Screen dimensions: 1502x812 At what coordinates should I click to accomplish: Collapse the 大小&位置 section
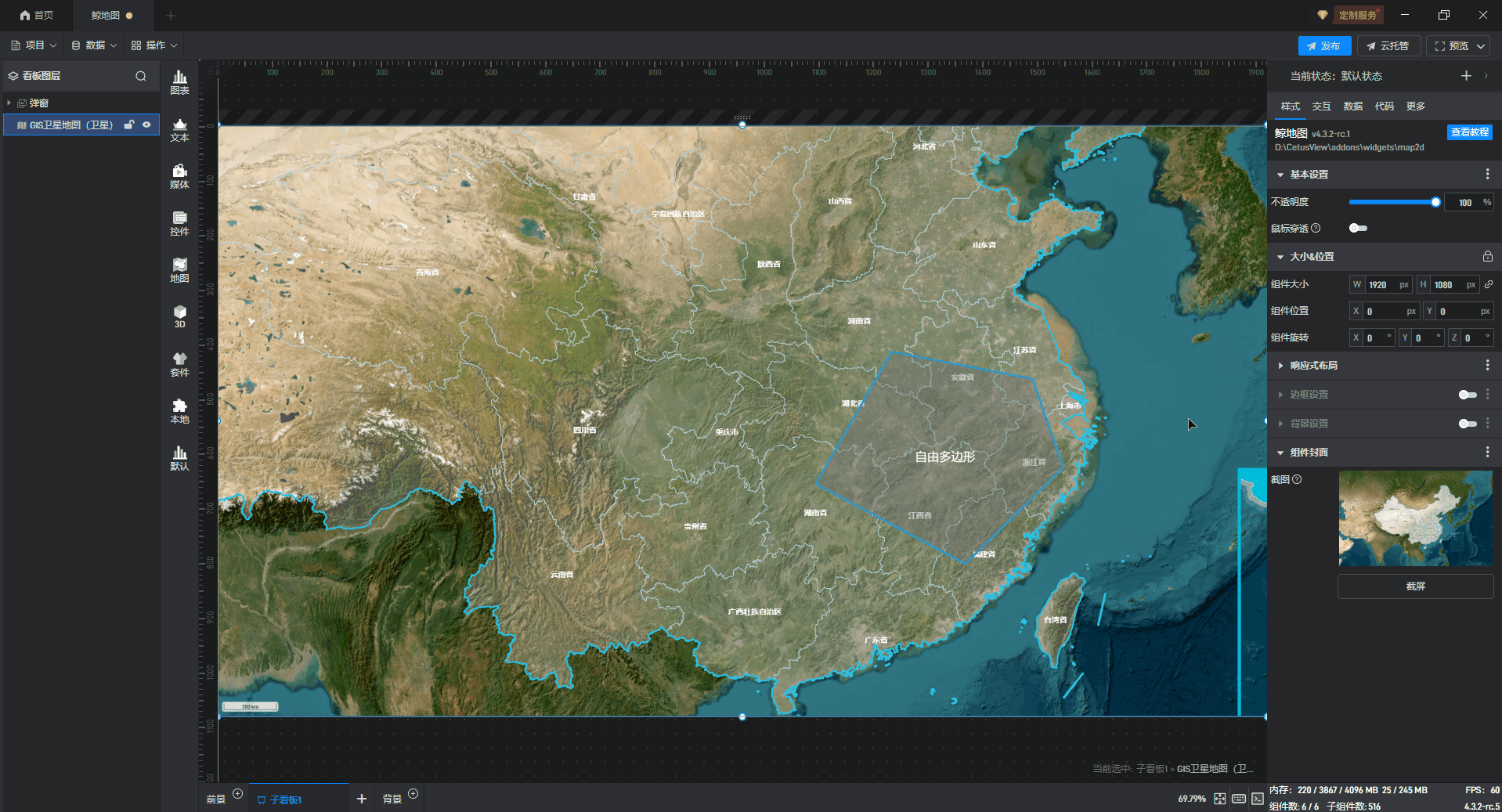pyautogui.click(x=1280, y=257)
